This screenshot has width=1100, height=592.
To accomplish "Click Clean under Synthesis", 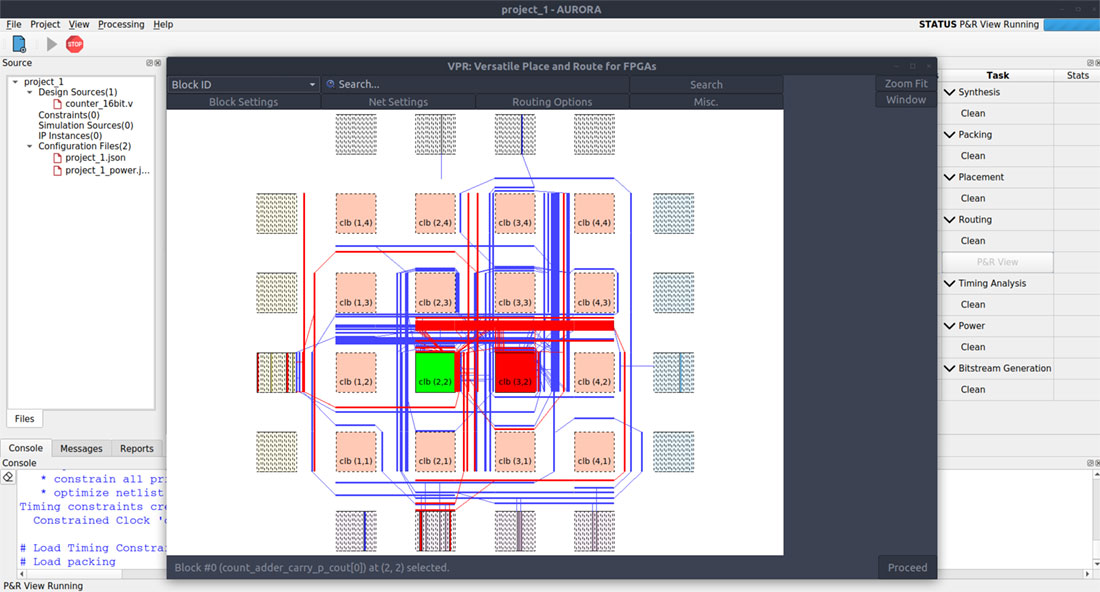I will (x=972, y=114).
